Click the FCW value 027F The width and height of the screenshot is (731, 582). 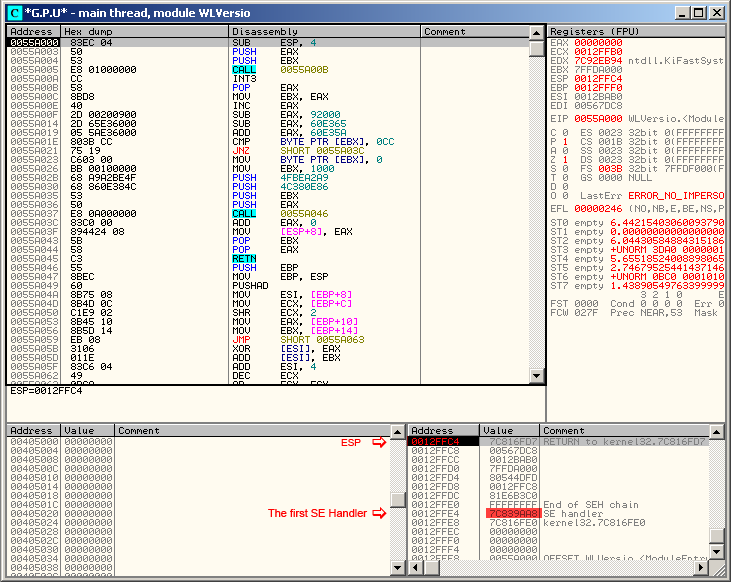click(586, 313)
